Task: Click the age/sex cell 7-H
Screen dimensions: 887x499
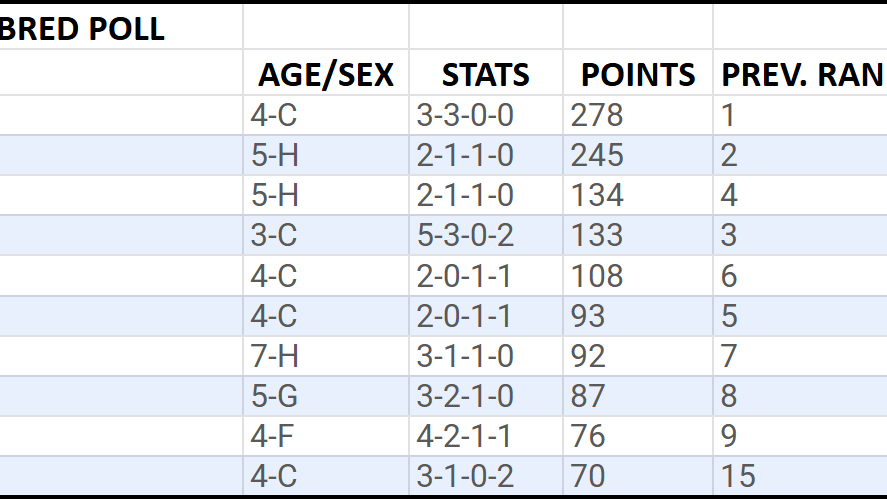Action: pyautogui.click(x=326, y=356)
